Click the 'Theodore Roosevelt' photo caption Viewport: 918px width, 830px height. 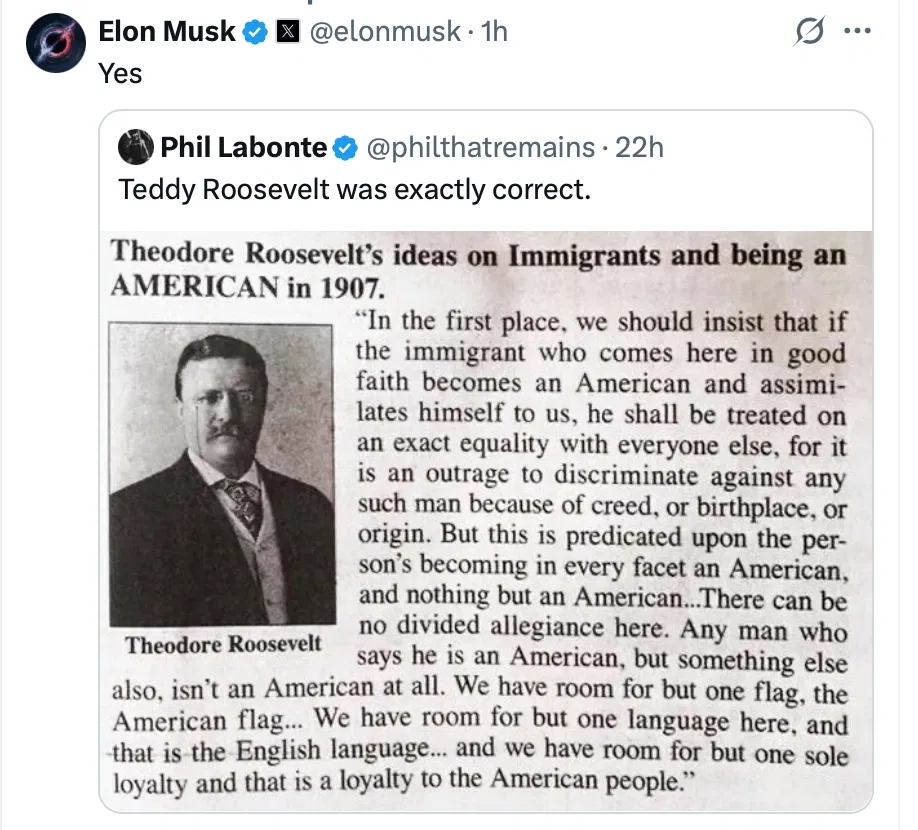tap(223, 644)
